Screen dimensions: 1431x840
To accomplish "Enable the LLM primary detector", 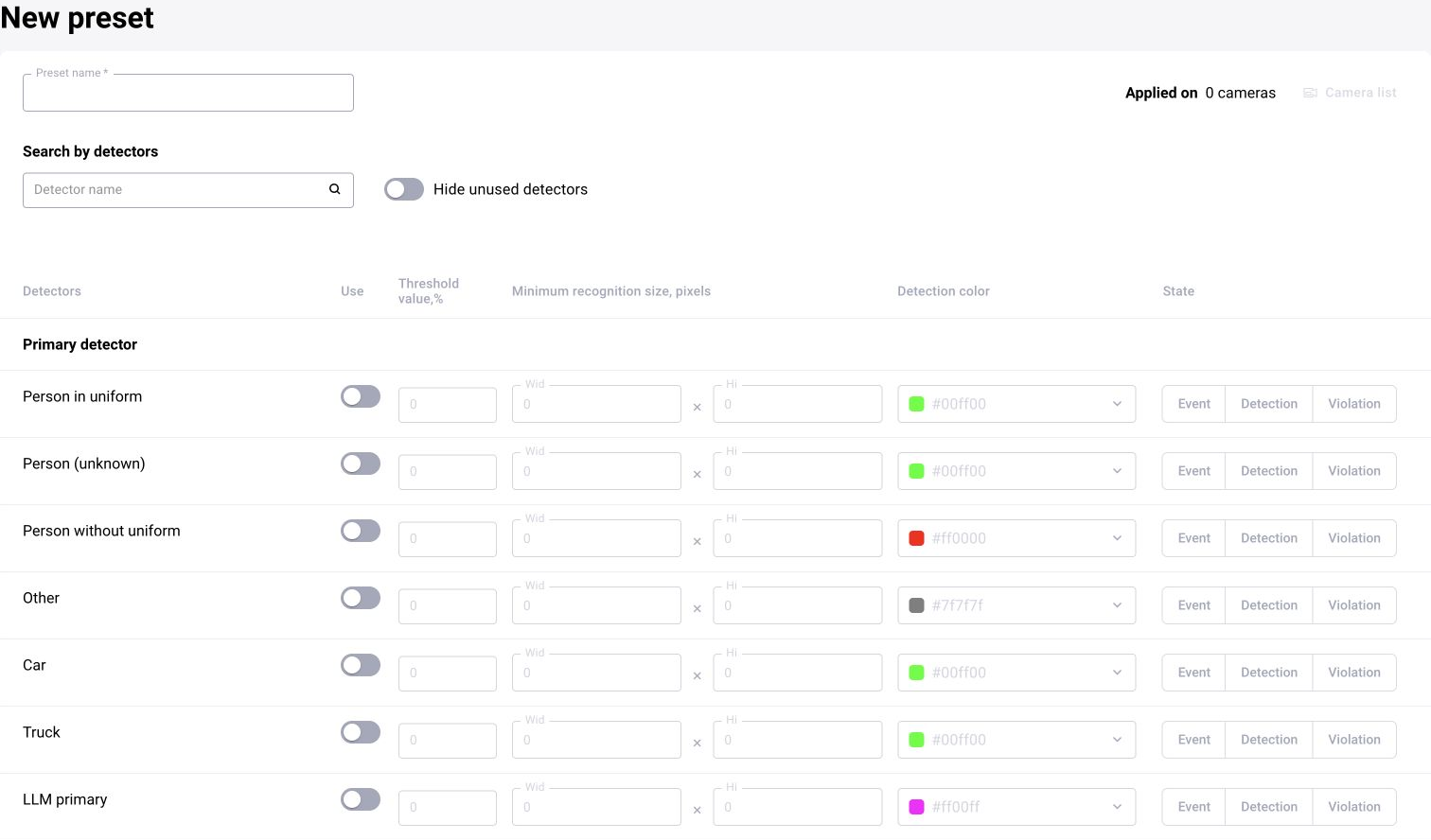I will (361, 799).
